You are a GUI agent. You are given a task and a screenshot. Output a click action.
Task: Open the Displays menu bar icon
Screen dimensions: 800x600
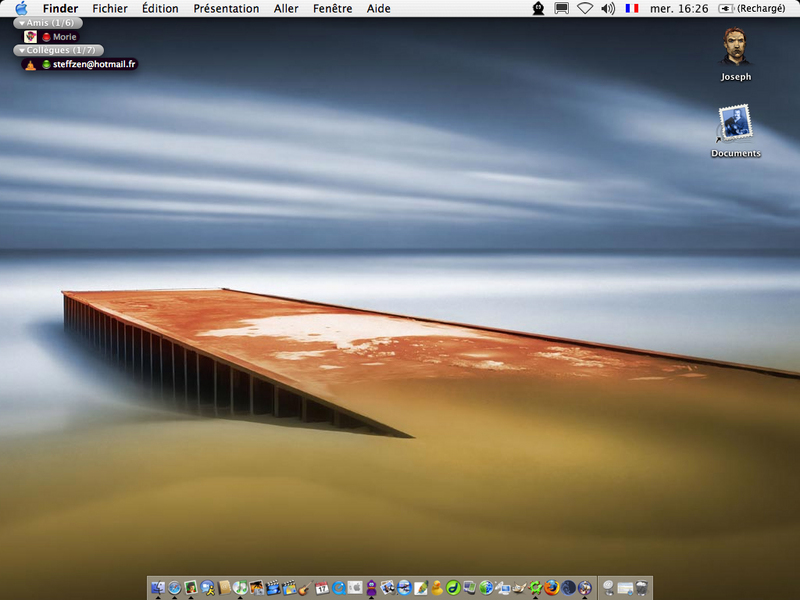click(561, 8)
